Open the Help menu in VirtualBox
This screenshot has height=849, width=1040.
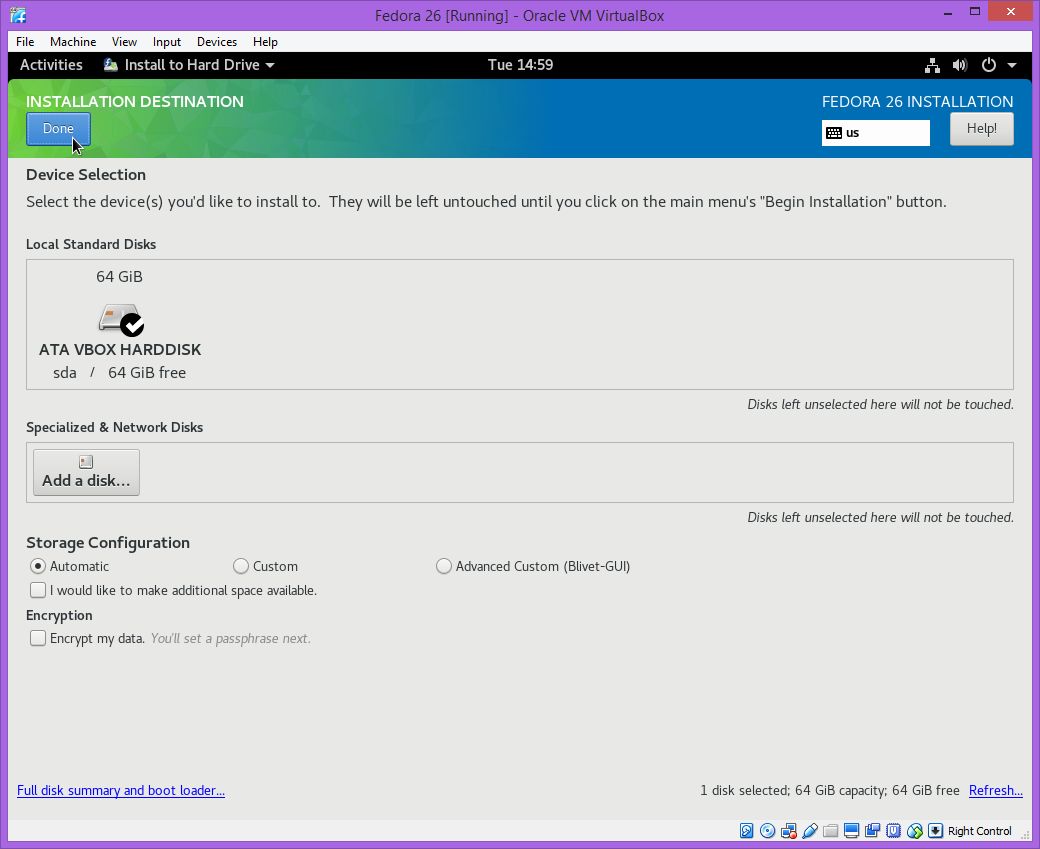pos(265,42)
